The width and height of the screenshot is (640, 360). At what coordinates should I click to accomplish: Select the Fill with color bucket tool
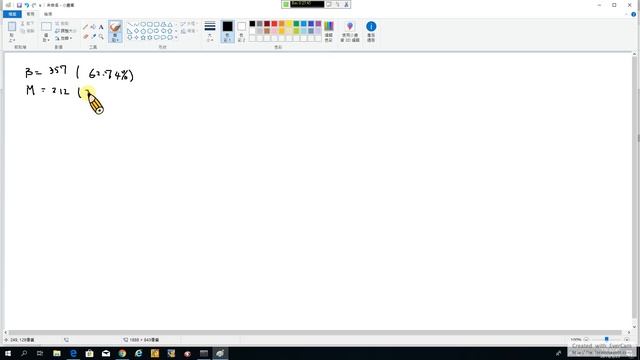click(x=93, y=27)
